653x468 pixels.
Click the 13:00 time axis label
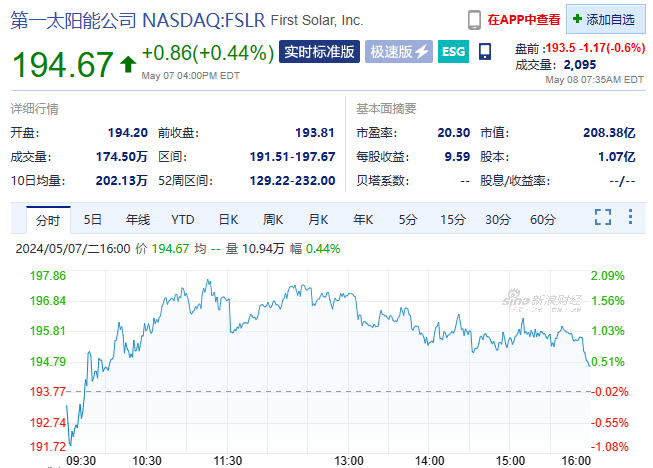point(349,461)
